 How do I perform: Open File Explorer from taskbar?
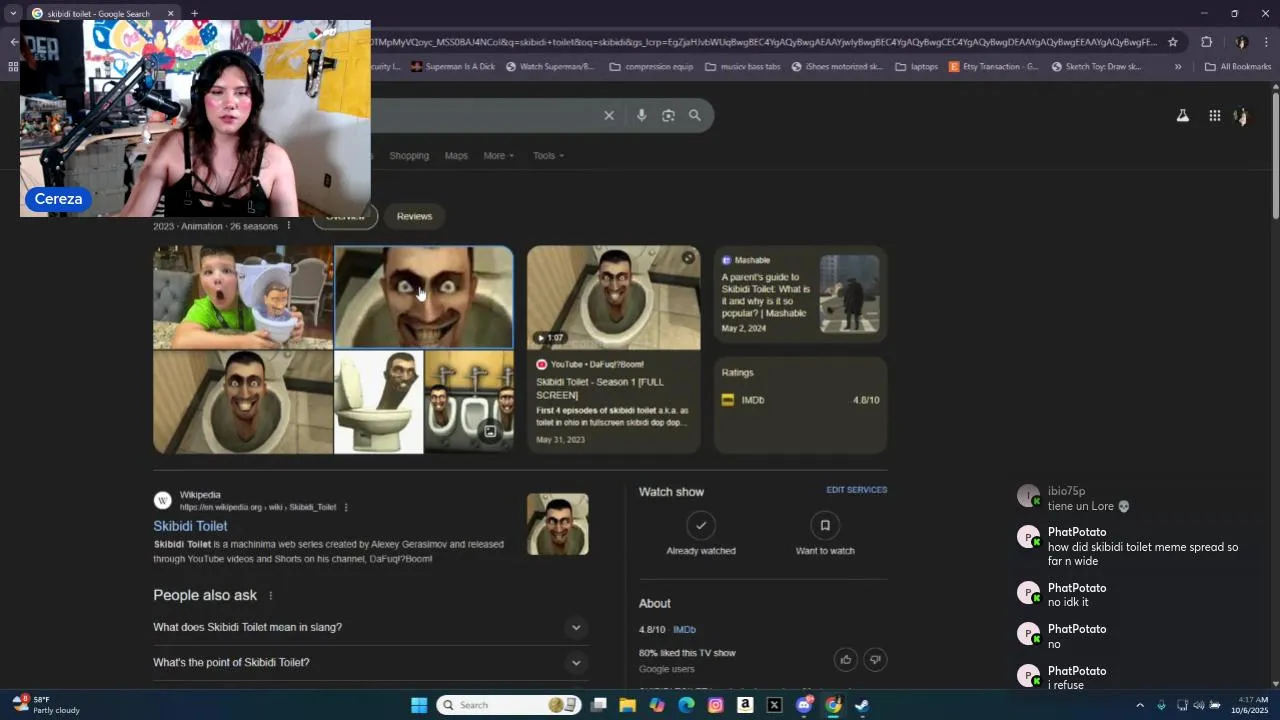coord(627,705)
